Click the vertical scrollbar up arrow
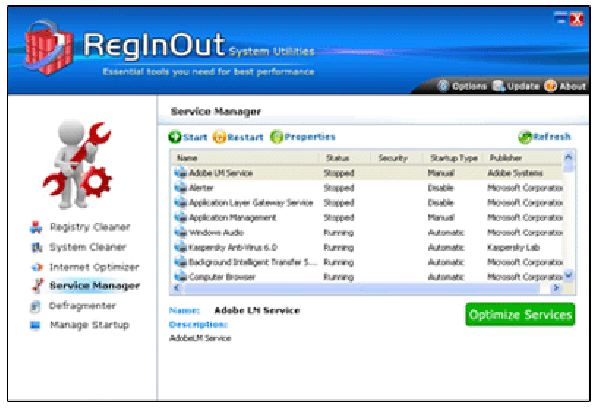This screenshot has width=600, height=413. coord(569,157)
